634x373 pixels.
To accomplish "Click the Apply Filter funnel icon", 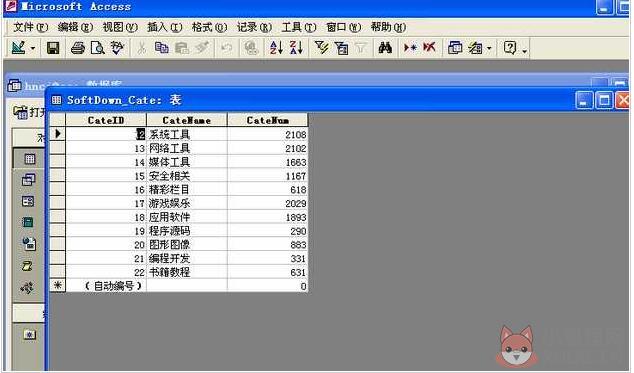I will 361,48.
